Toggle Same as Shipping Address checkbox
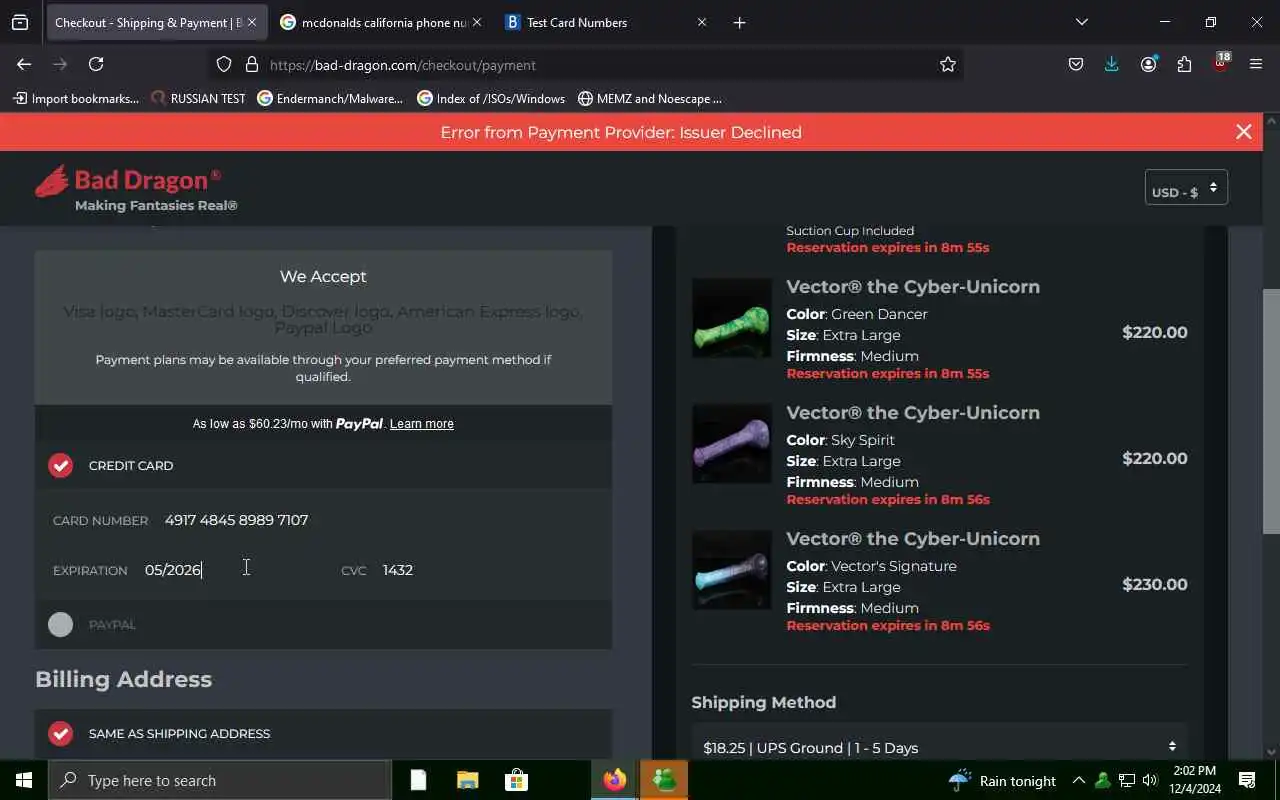This screenshot has height=800, width=1280. click(x=61, y=733)
